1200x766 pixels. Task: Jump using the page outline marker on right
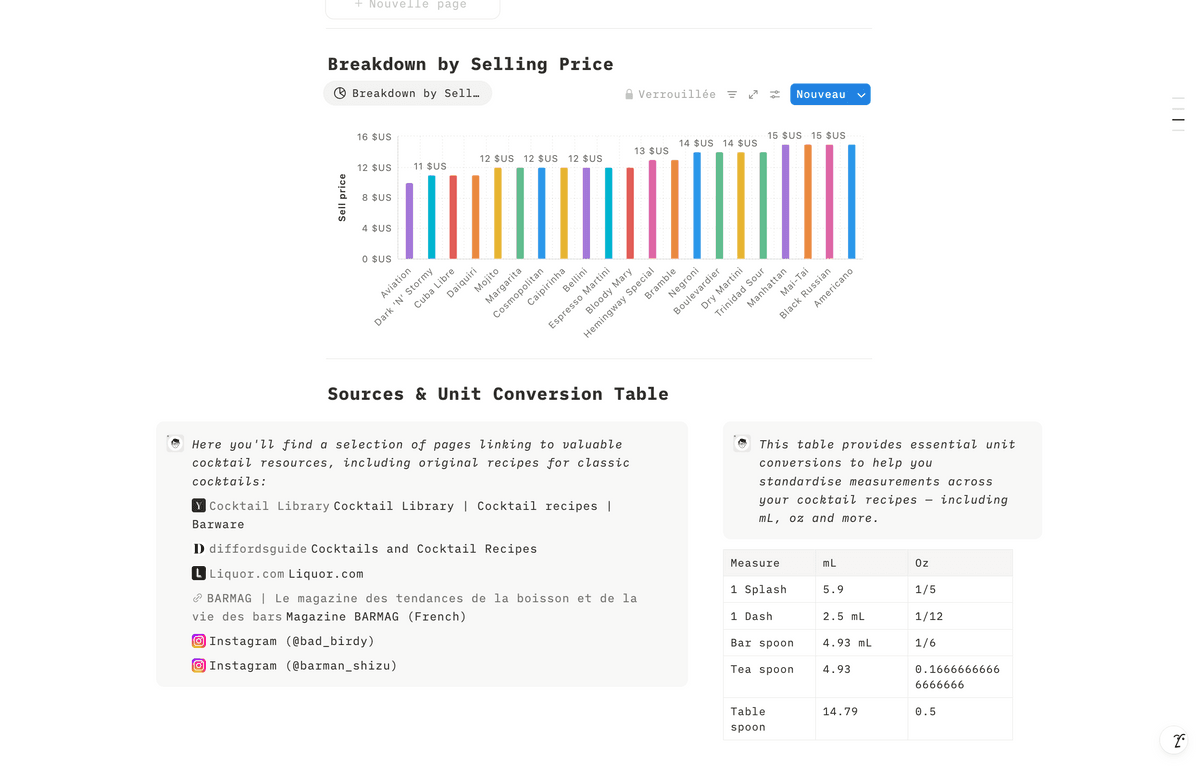tap(1178, 119)
